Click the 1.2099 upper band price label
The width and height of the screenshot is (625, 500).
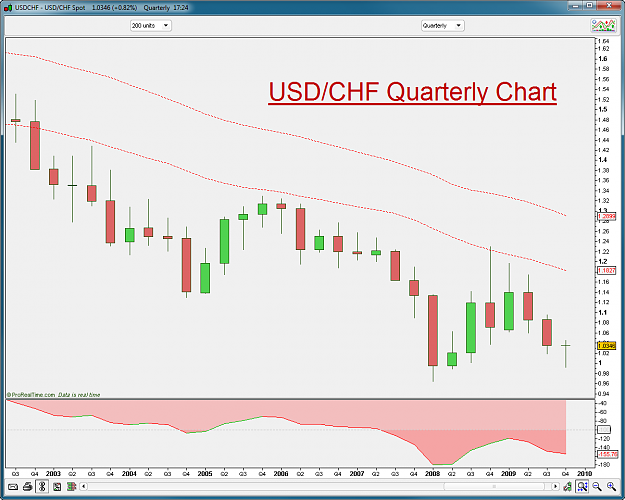[x=606, y=216]
